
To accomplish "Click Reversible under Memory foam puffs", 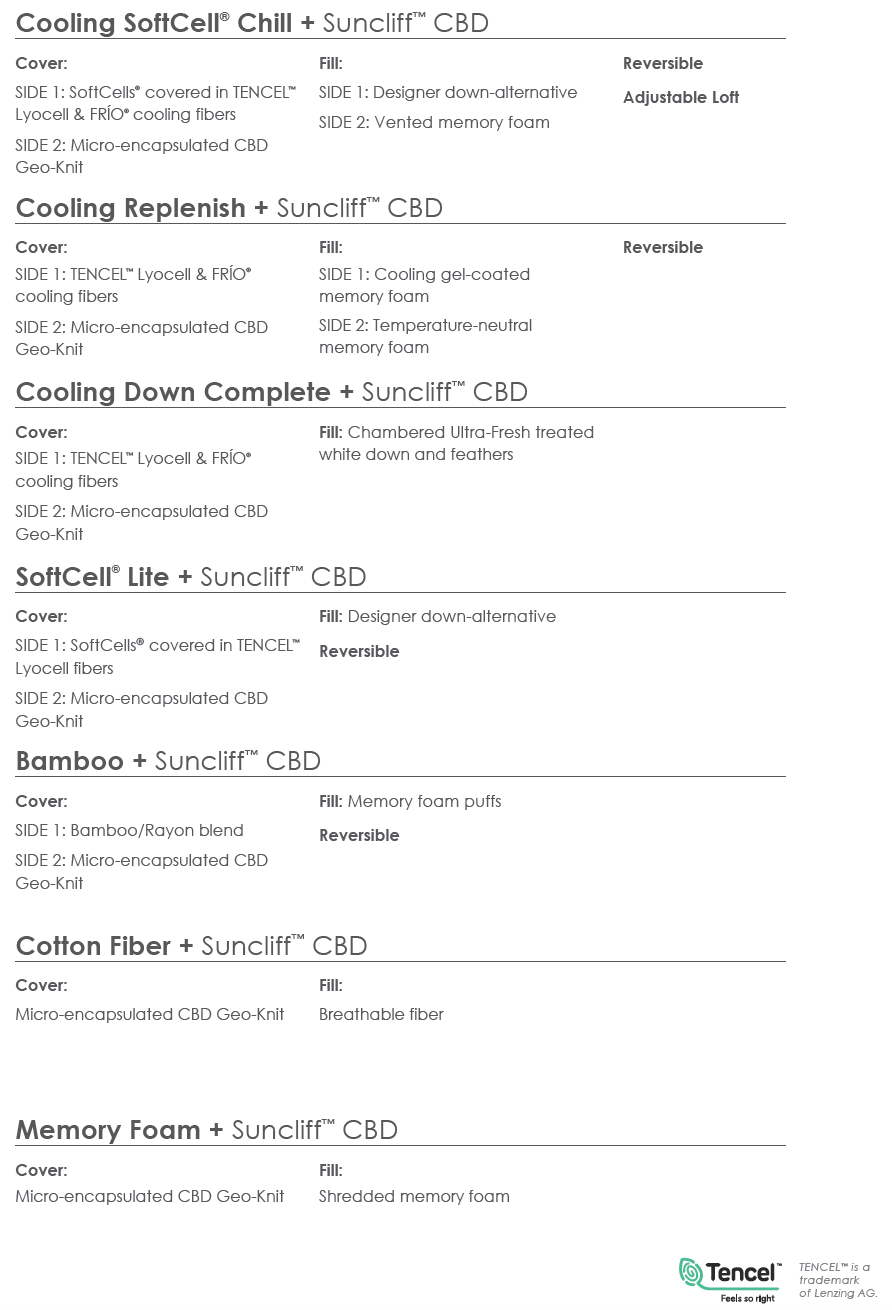I will [x=359, y=836].
